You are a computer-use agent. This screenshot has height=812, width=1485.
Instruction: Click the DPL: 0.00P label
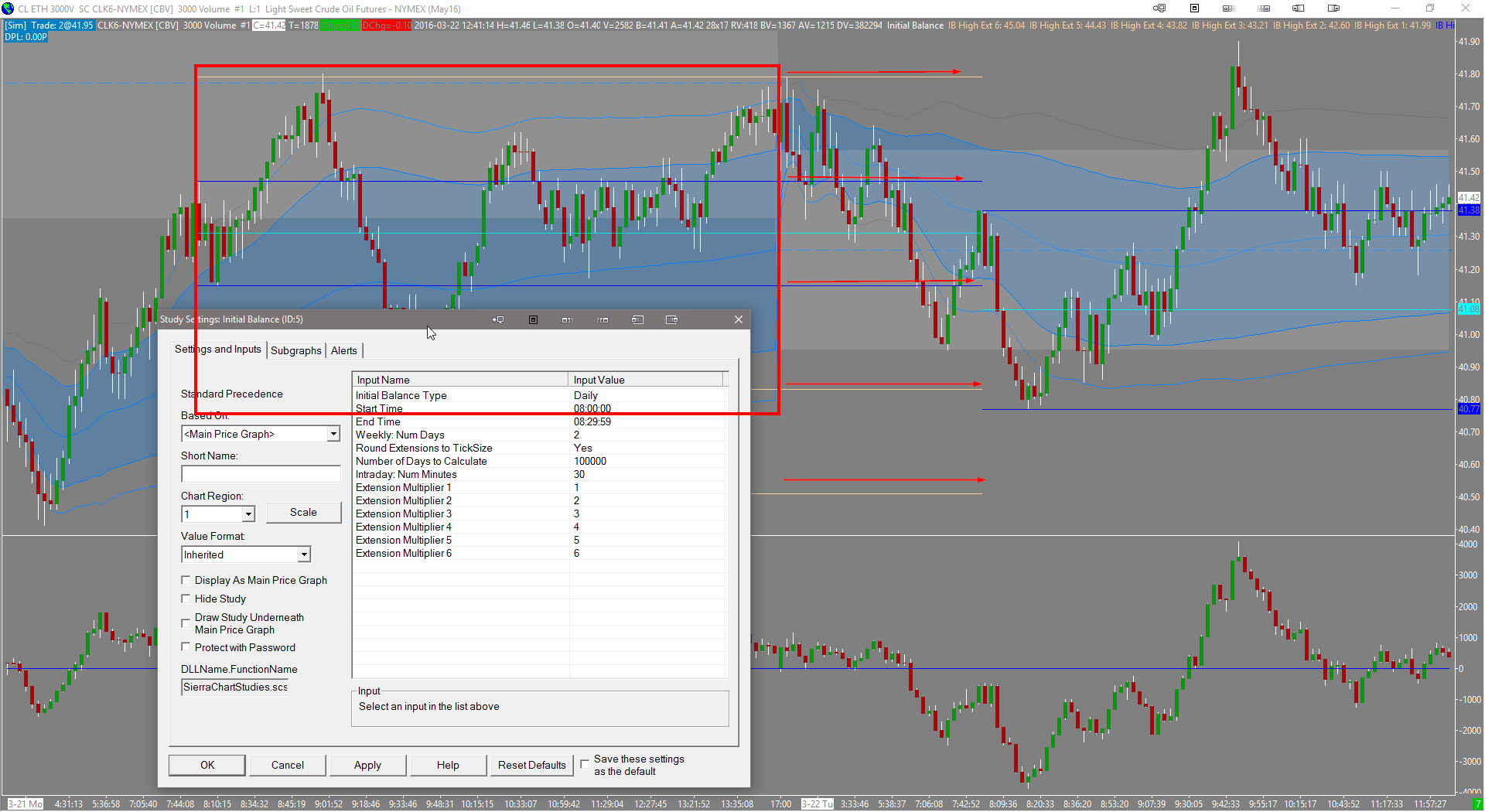coord(26,36)
